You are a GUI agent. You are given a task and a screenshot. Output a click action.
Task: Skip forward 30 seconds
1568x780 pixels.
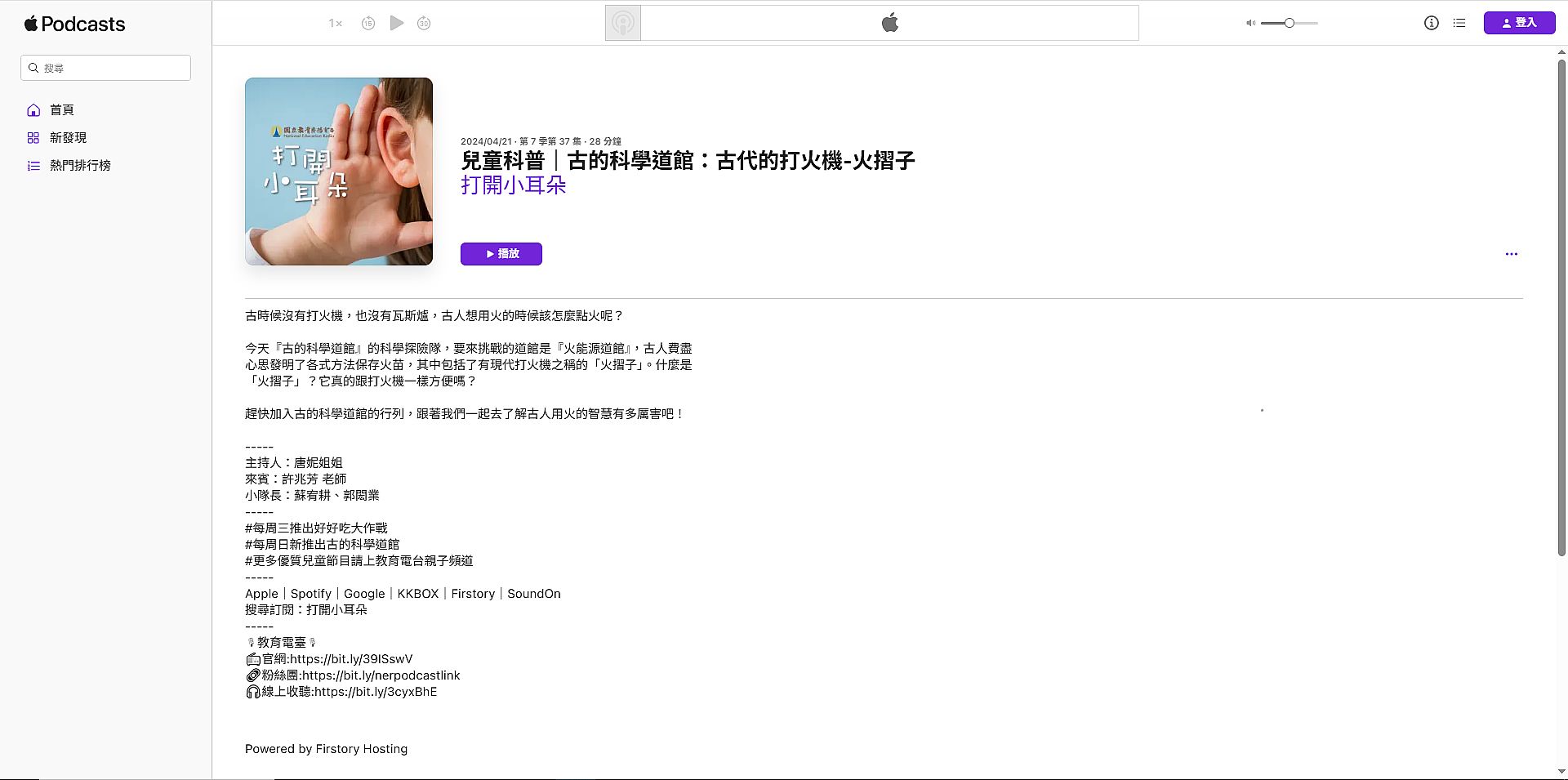pos(424,24)
